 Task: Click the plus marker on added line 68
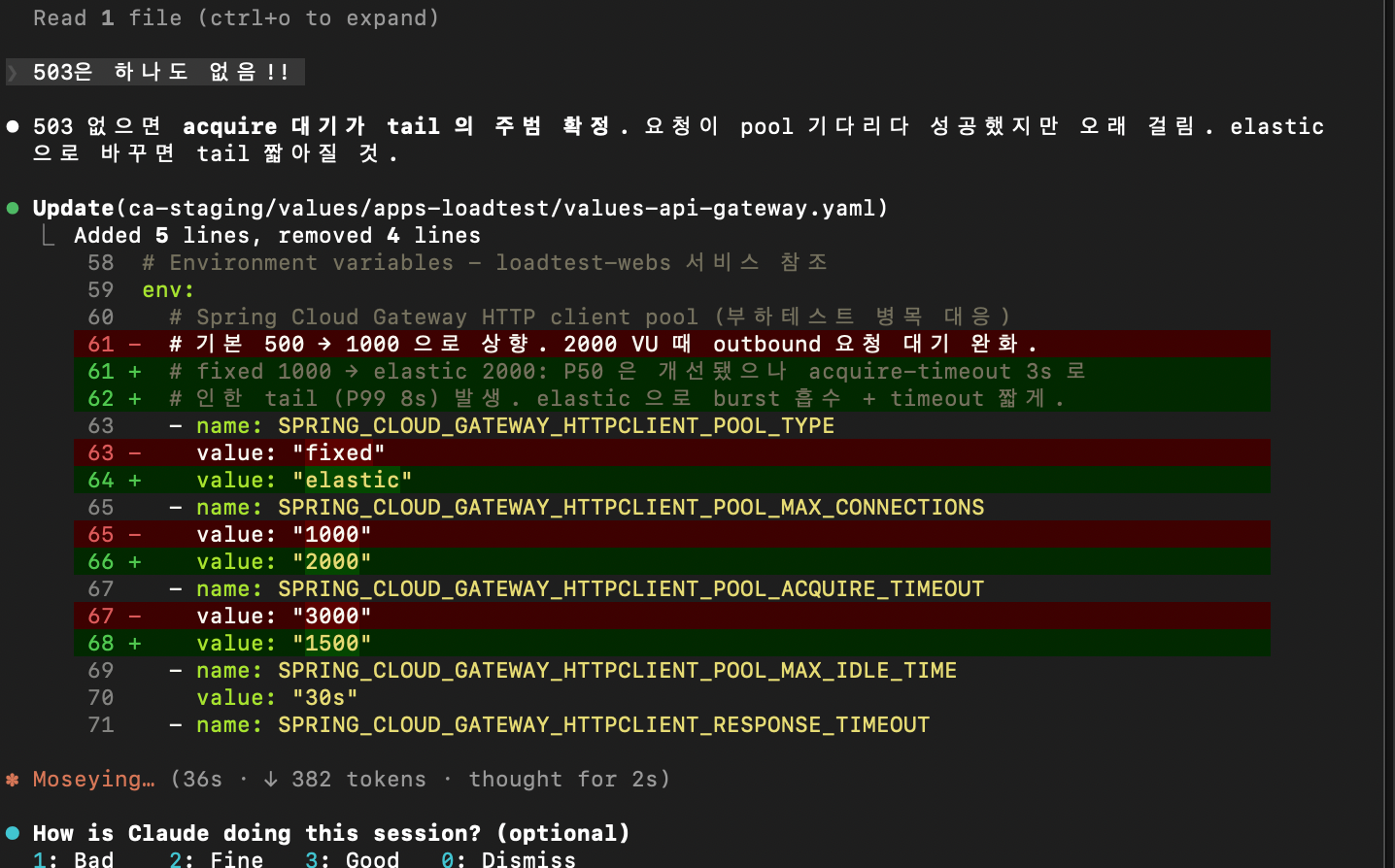click(x=135, y=643)
